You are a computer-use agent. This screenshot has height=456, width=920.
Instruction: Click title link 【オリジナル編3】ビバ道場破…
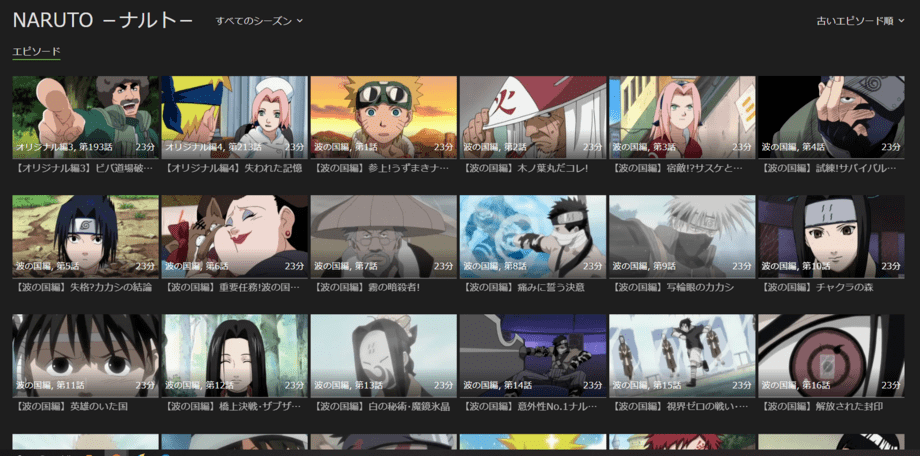(x=83, y=168)
